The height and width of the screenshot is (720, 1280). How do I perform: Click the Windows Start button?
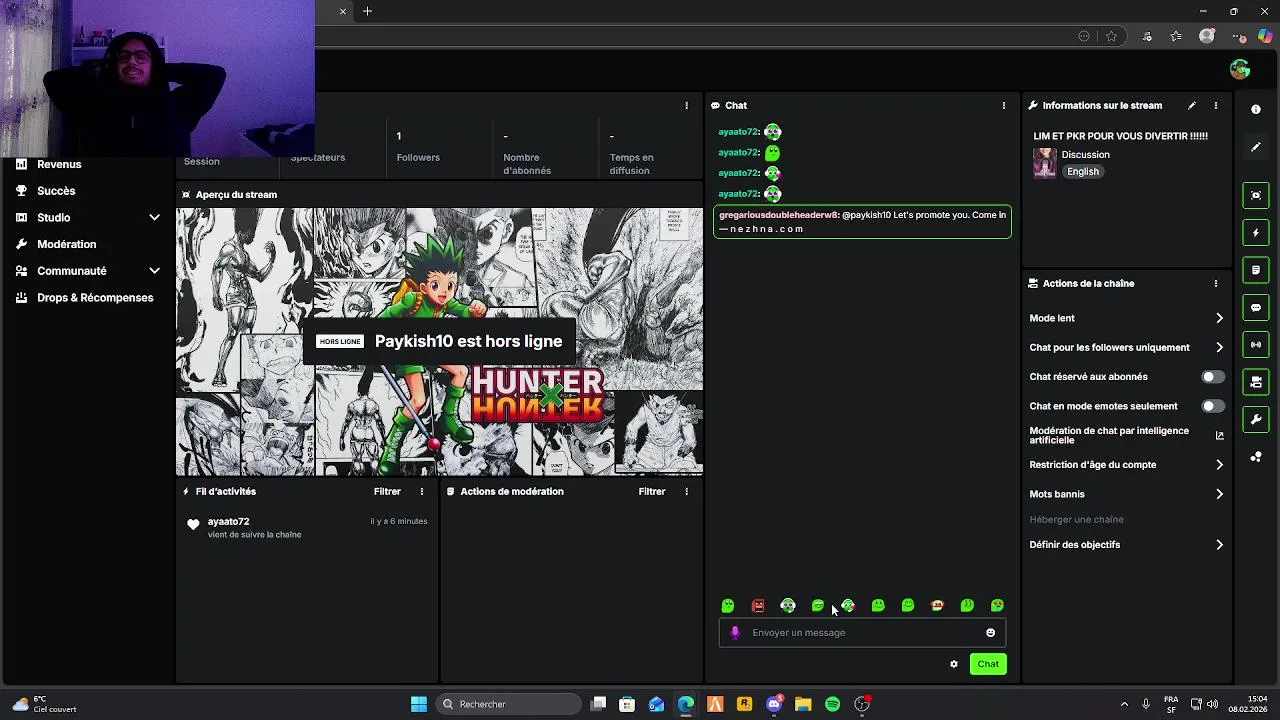coord(419,704)
